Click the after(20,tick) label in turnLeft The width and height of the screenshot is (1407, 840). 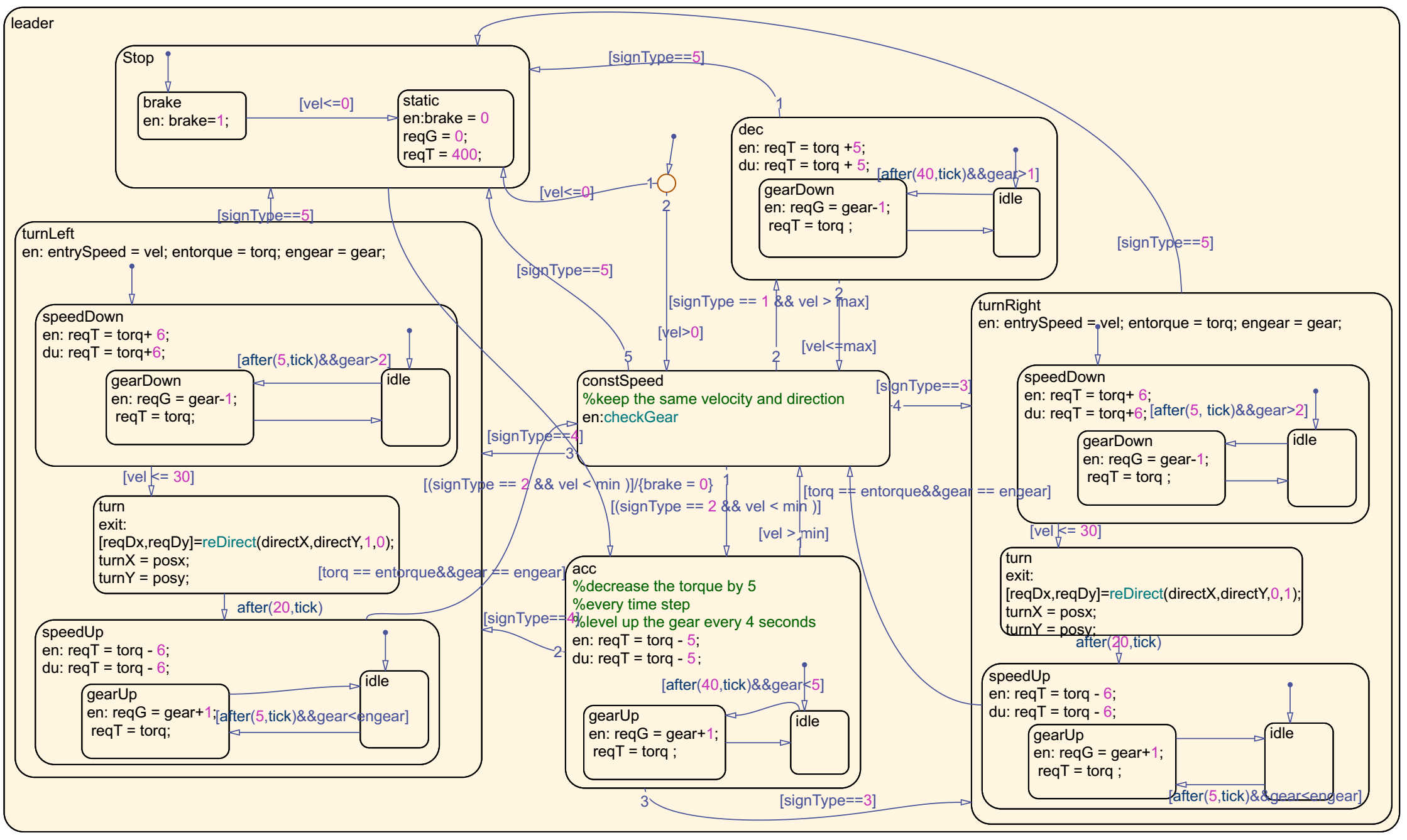(279, 608)
